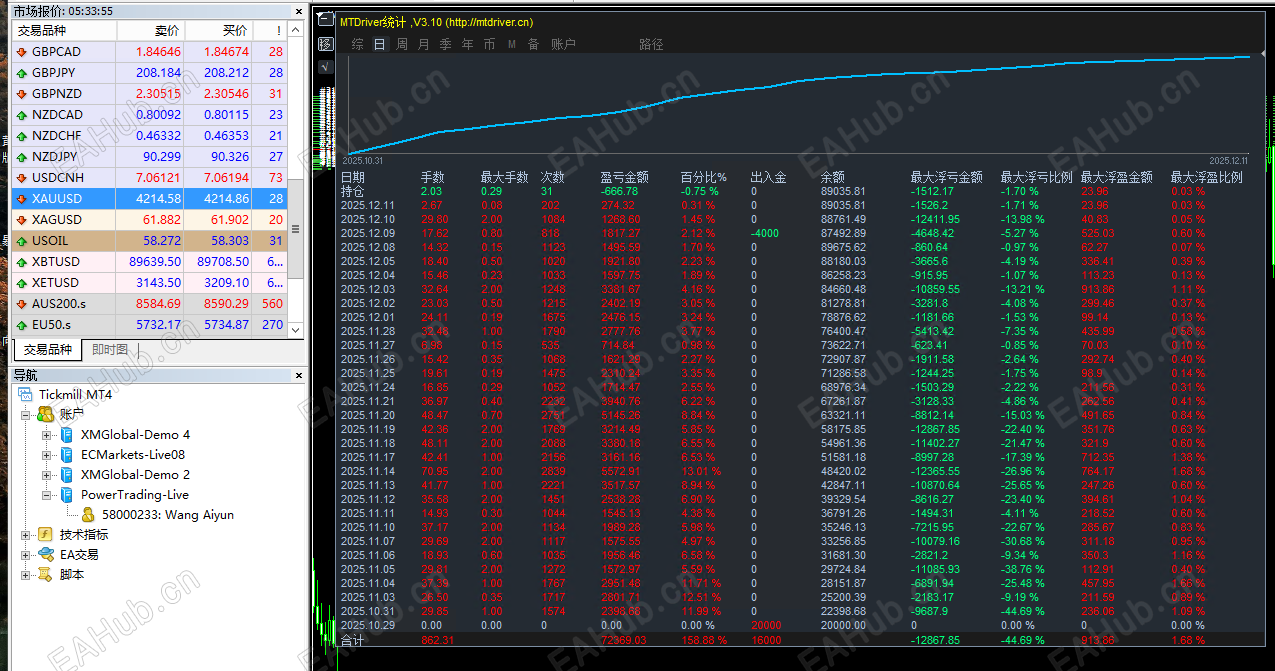This screenshot has width=1275, height=671.
Task: Click the 交易品种 column header
Action: [x=64, y=31]
